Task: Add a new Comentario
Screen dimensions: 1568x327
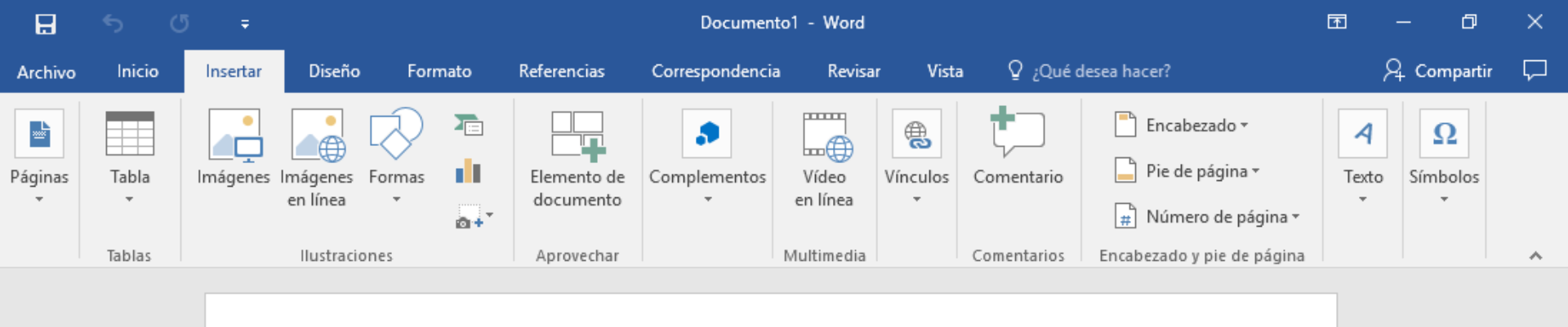Action: click(1018, 132)
